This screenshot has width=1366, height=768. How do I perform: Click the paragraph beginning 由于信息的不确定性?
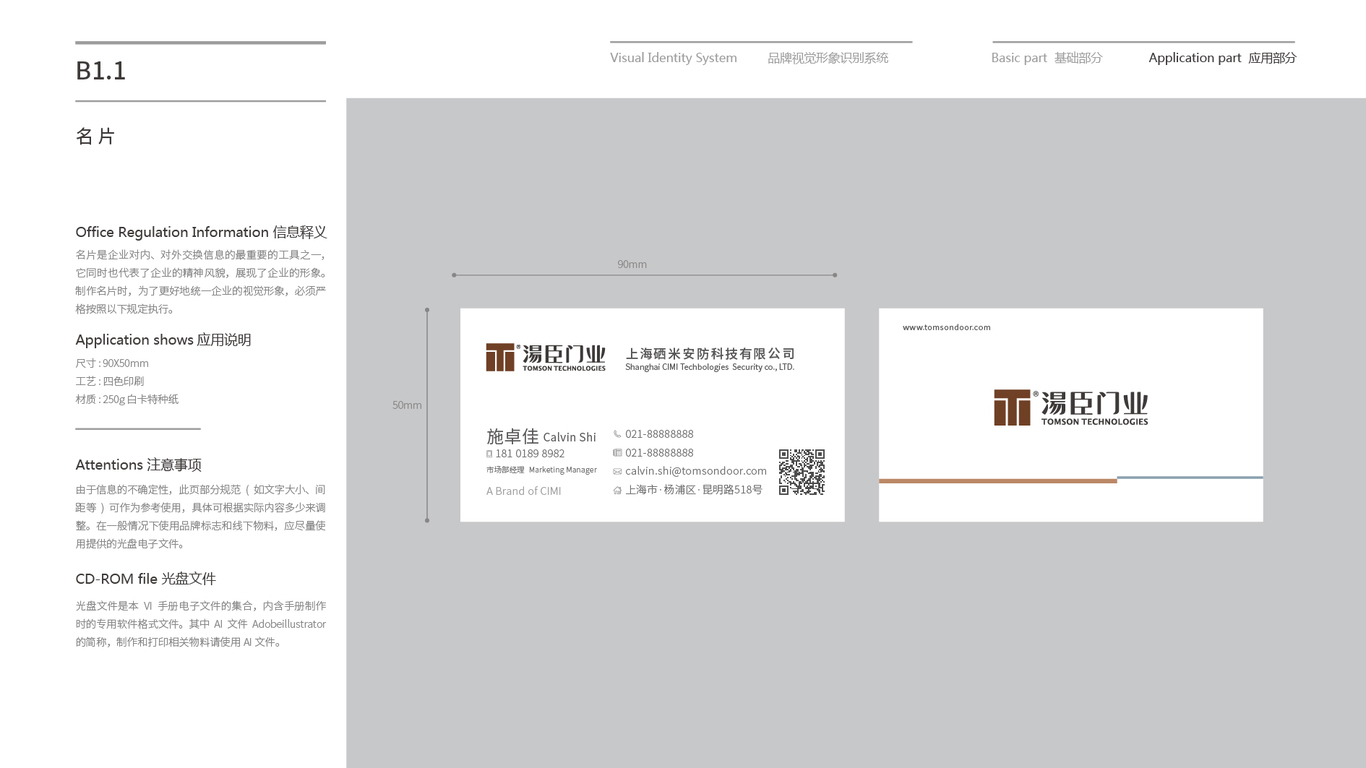pos(201,517)
